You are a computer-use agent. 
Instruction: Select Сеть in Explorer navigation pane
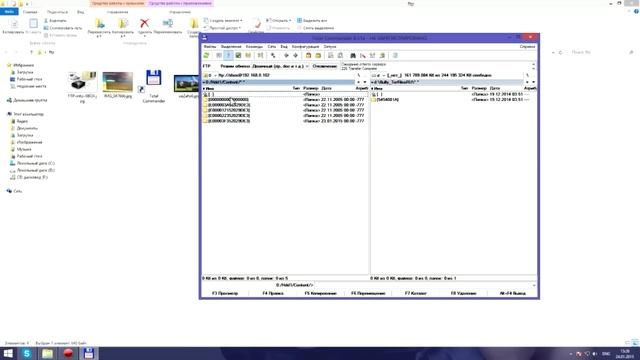(14, 191)
